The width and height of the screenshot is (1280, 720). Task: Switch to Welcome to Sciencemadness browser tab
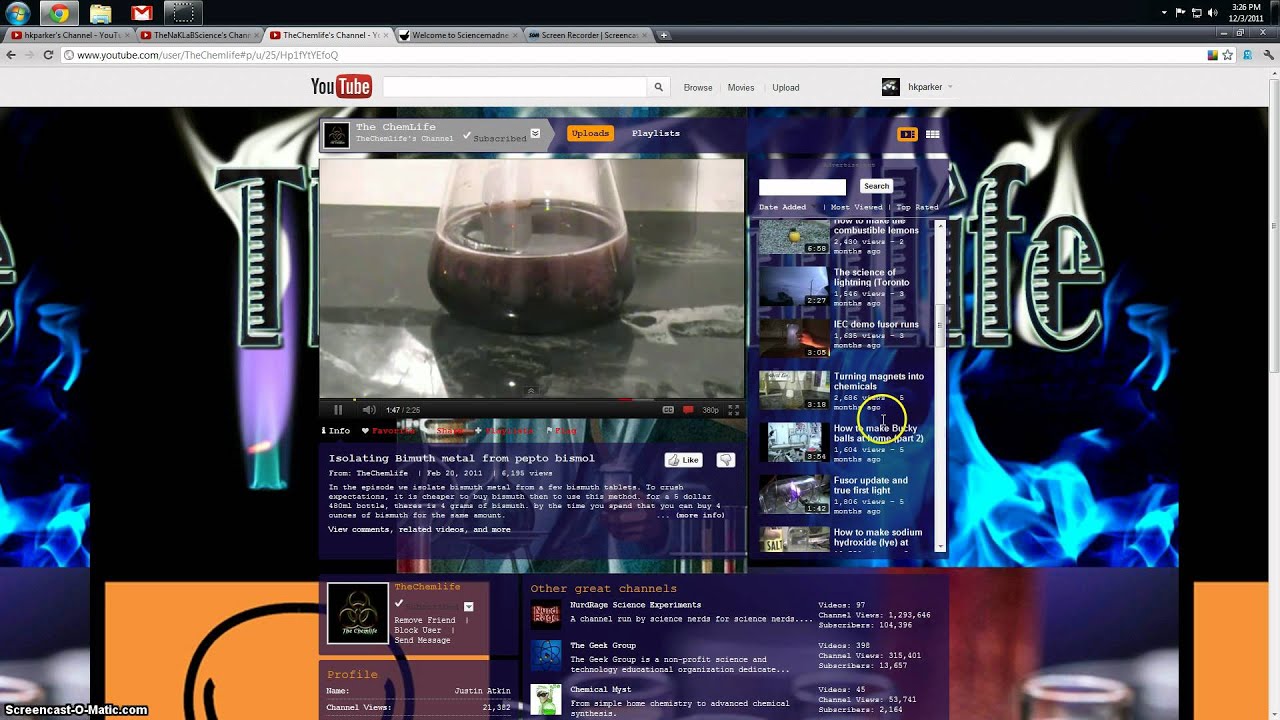point(459,35)
